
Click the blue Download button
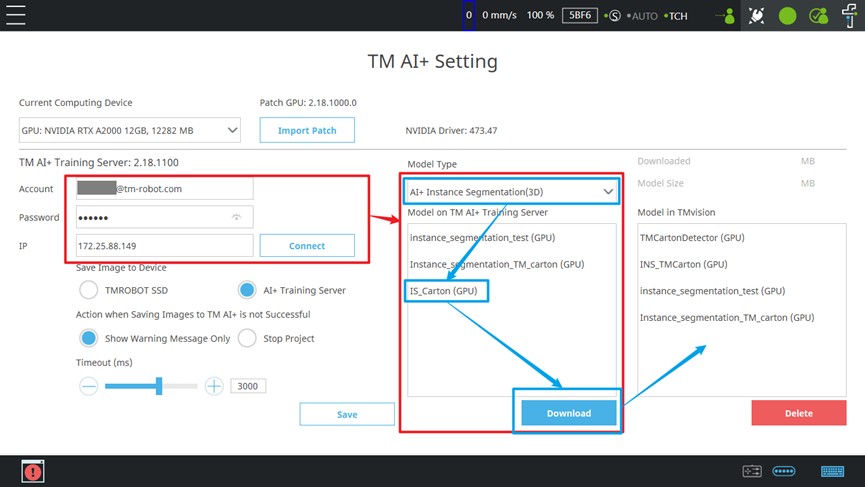[x=569, y=413]
